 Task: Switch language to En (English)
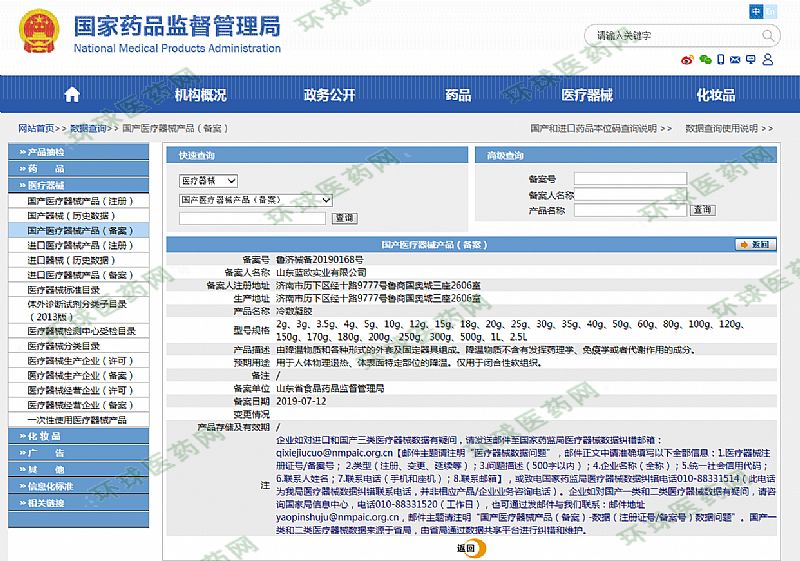[770, 11]
